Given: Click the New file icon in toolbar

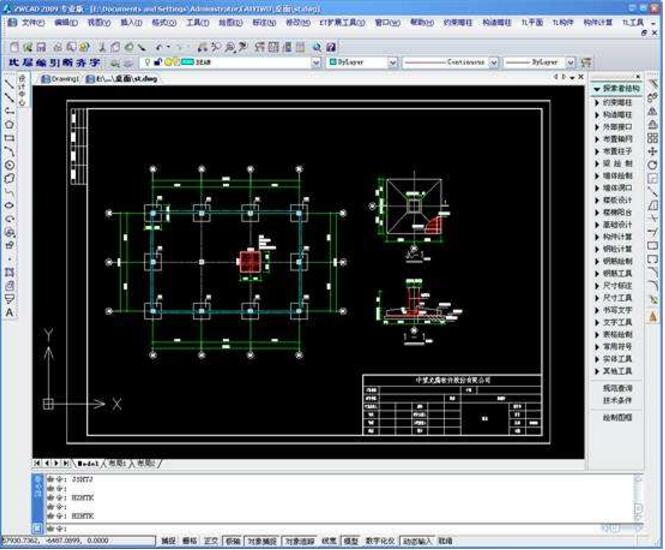Looking at the screenshot, I should tap(14, 47).
